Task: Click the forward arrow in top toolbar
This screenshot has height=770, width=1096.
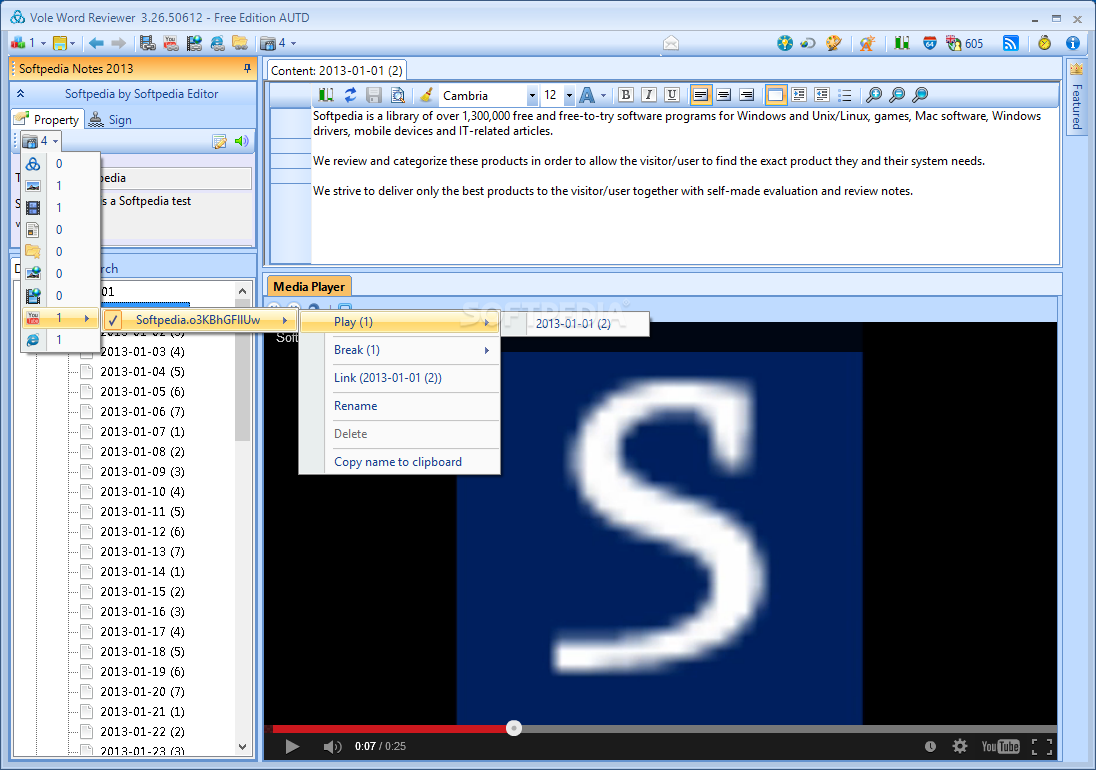Action: point(119,43)
